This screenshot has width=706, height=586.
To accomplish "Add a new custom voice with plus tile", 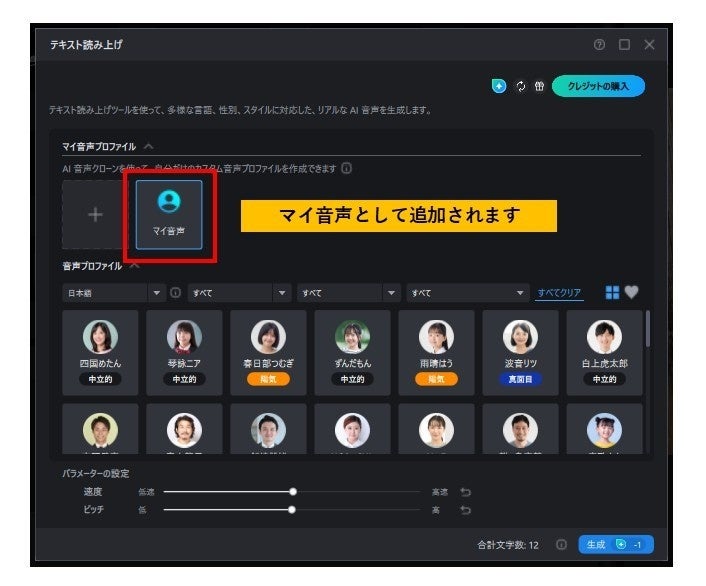I will coord(95,214).
